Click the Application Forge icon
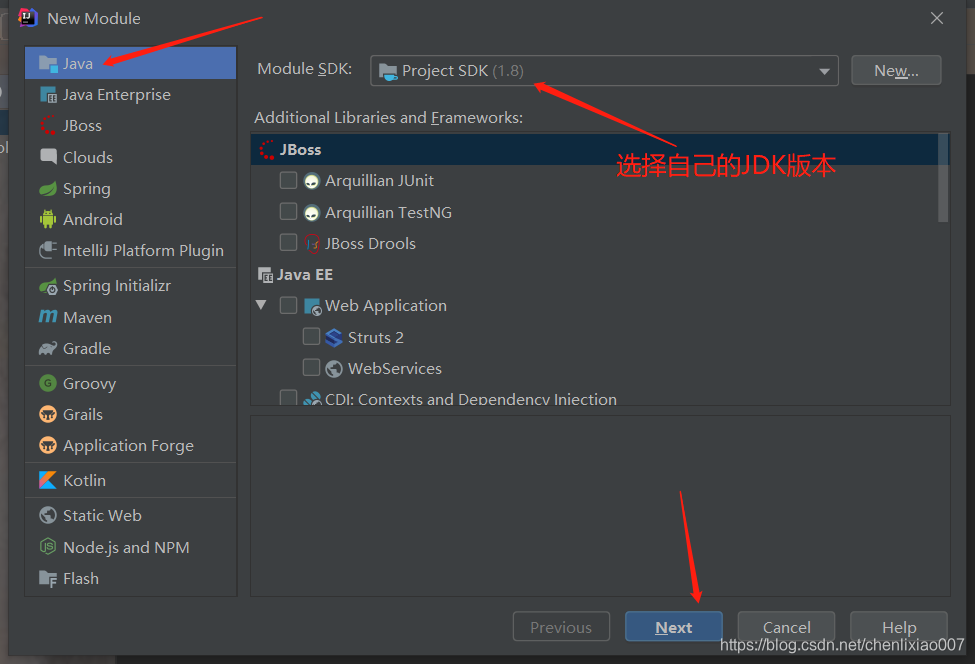 click(x=48, y=445)
